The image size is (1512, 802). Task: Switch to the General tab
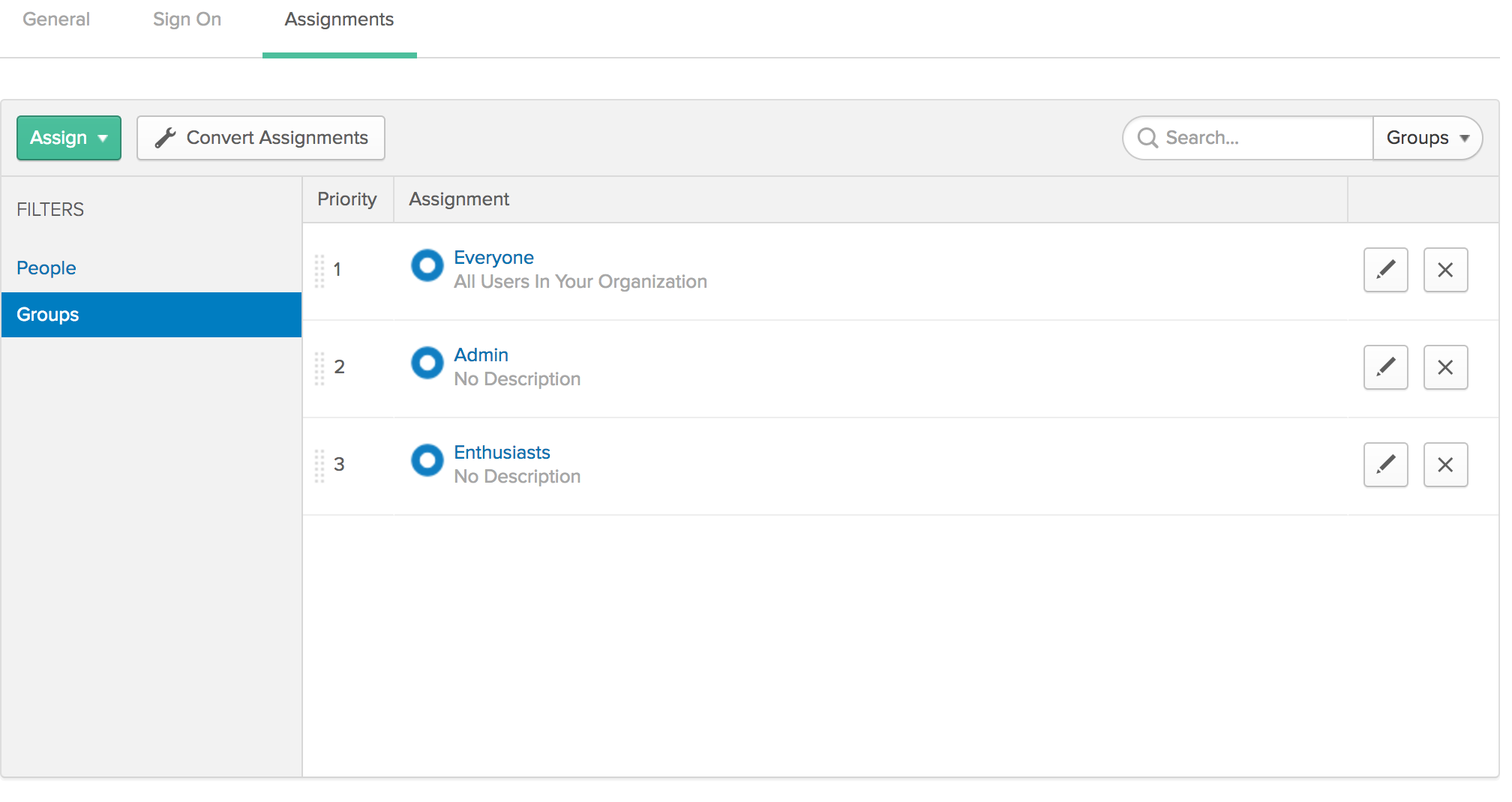tap(56, 19)
